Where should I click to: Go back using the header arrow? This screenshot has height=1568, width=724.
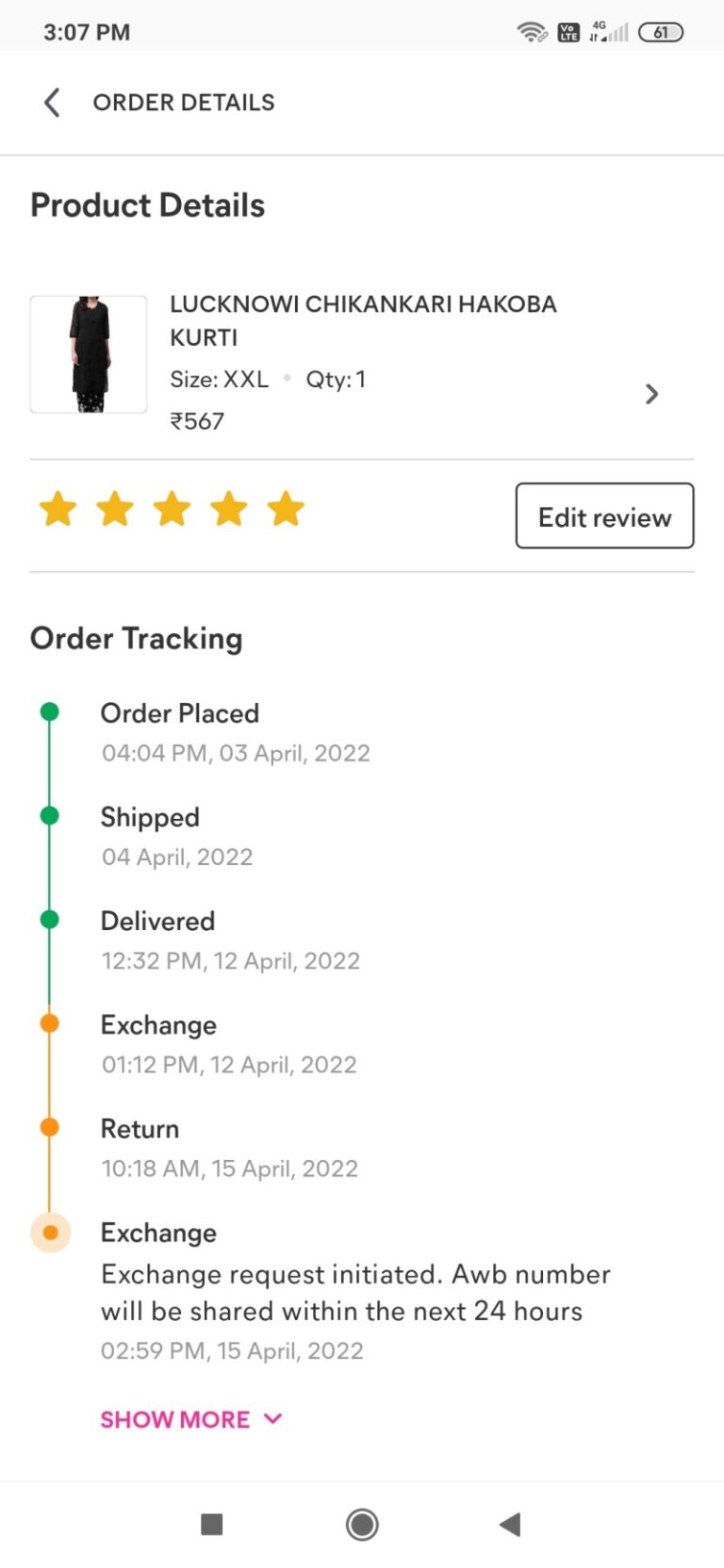coord(52,102)
